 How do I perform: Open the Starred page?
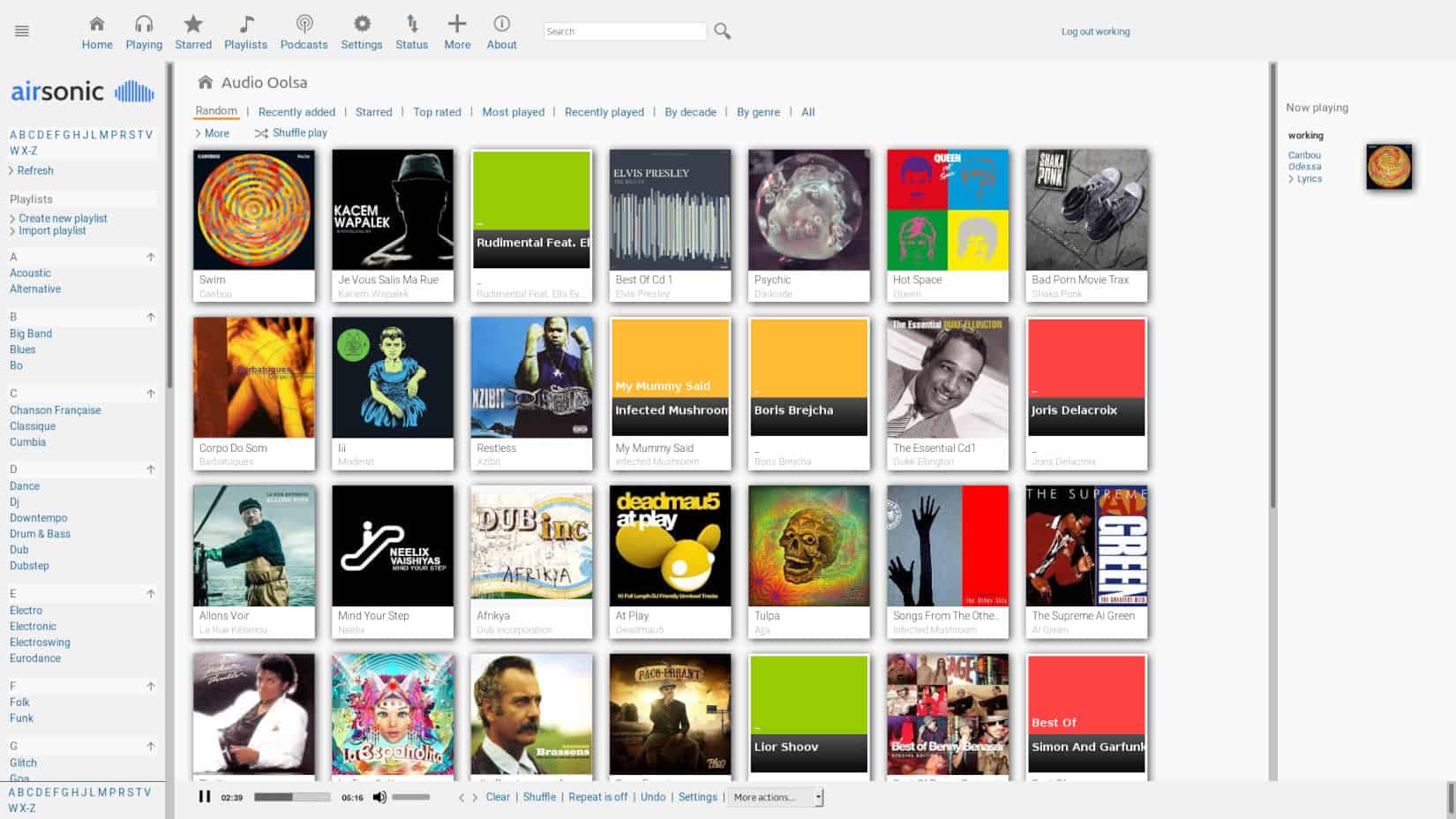click(x=193, y=33)
